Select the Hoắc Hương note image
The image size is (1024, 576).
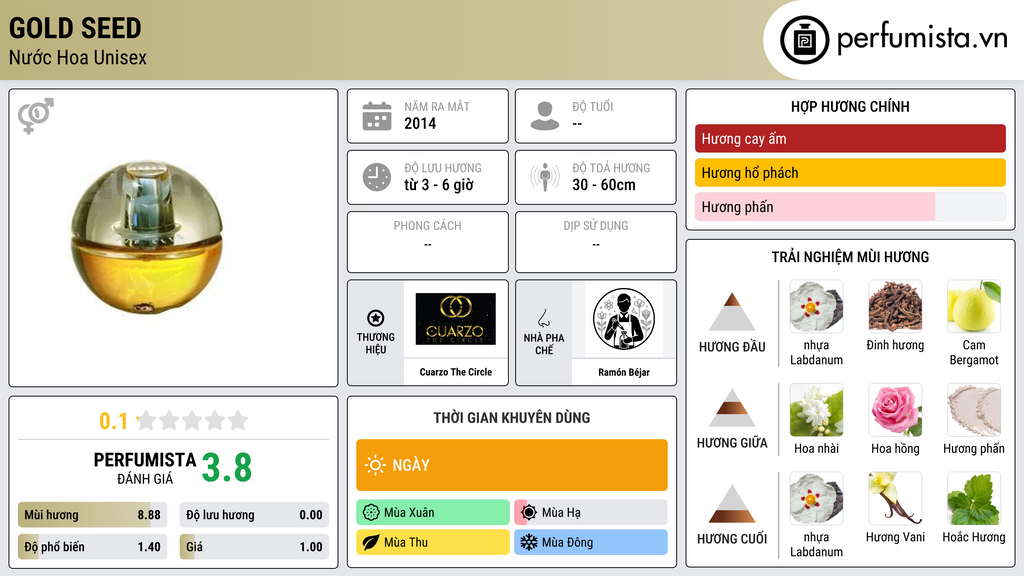coord(974,498)
